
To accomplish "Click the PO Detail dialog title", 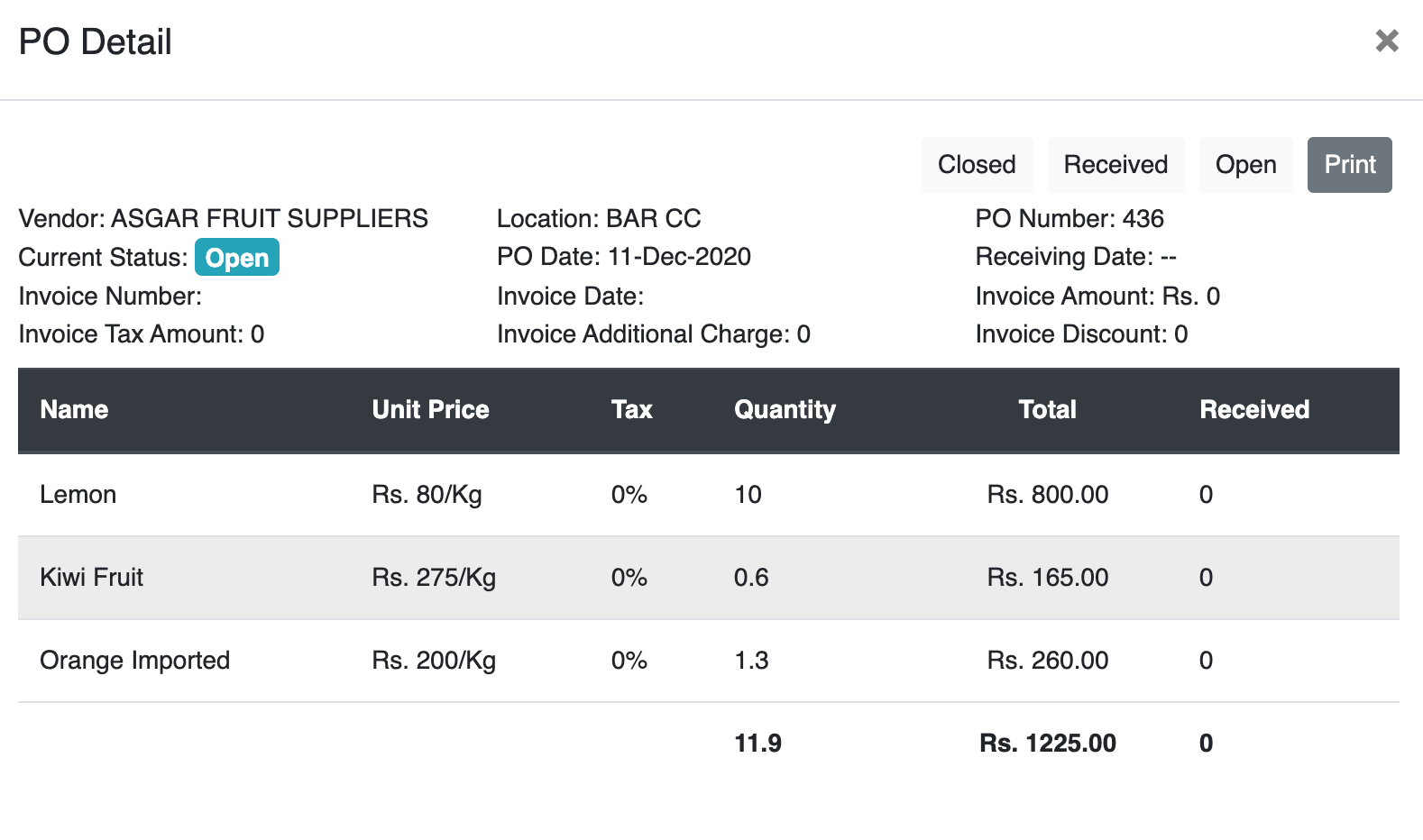I will [95, 41].
